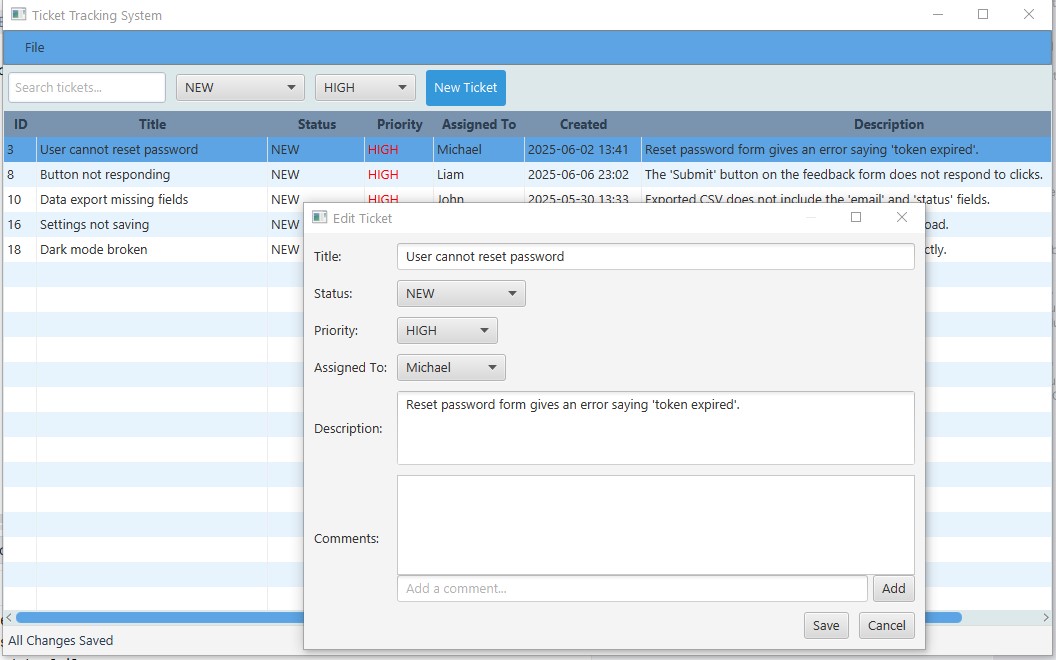Maximize the Ticket Tracking System window

[983, 14]
